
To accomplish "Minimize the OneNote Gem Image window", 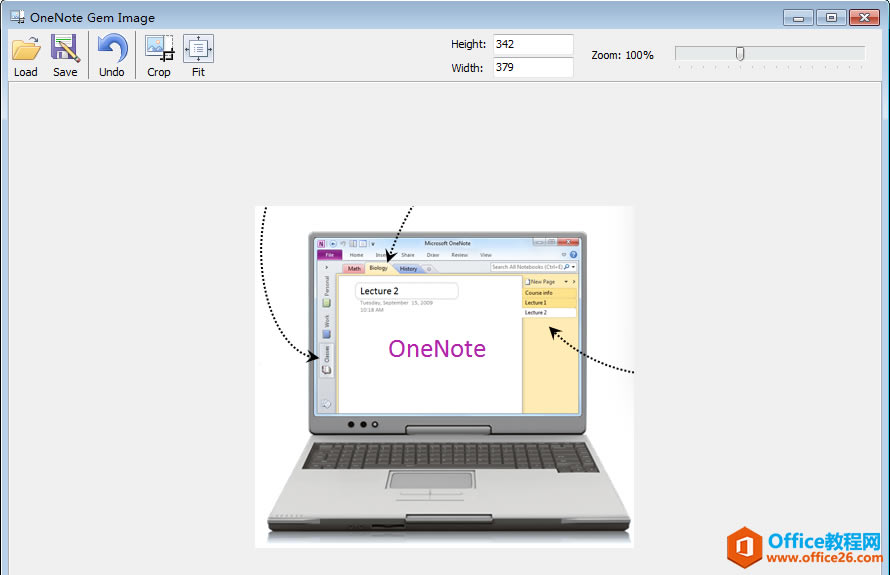I will click(798, 18).
